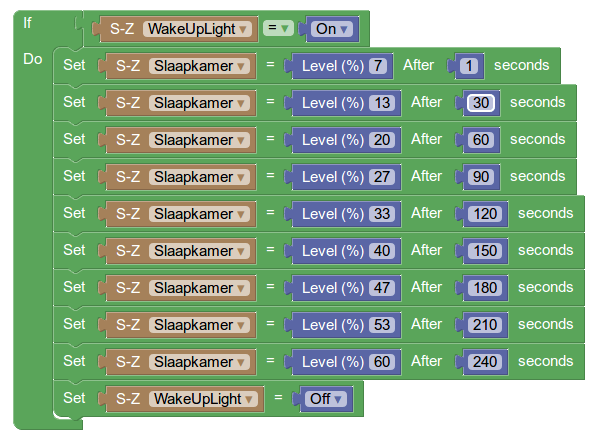Open WakeUpLight dropdown in the last Set row
Screen dimensions: 597x437
pos(203,399)
